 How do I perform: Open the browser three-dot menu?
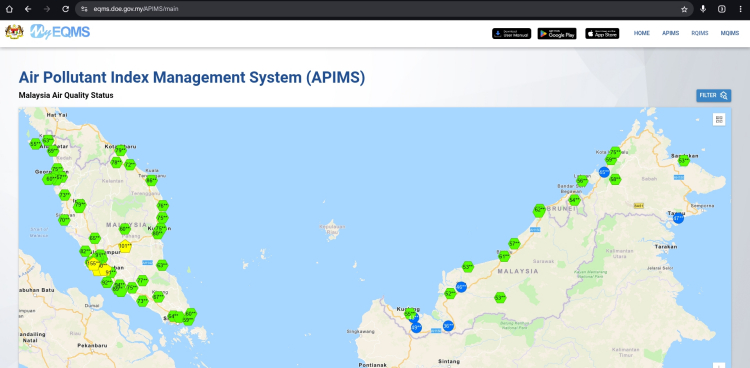click(740, 9)
